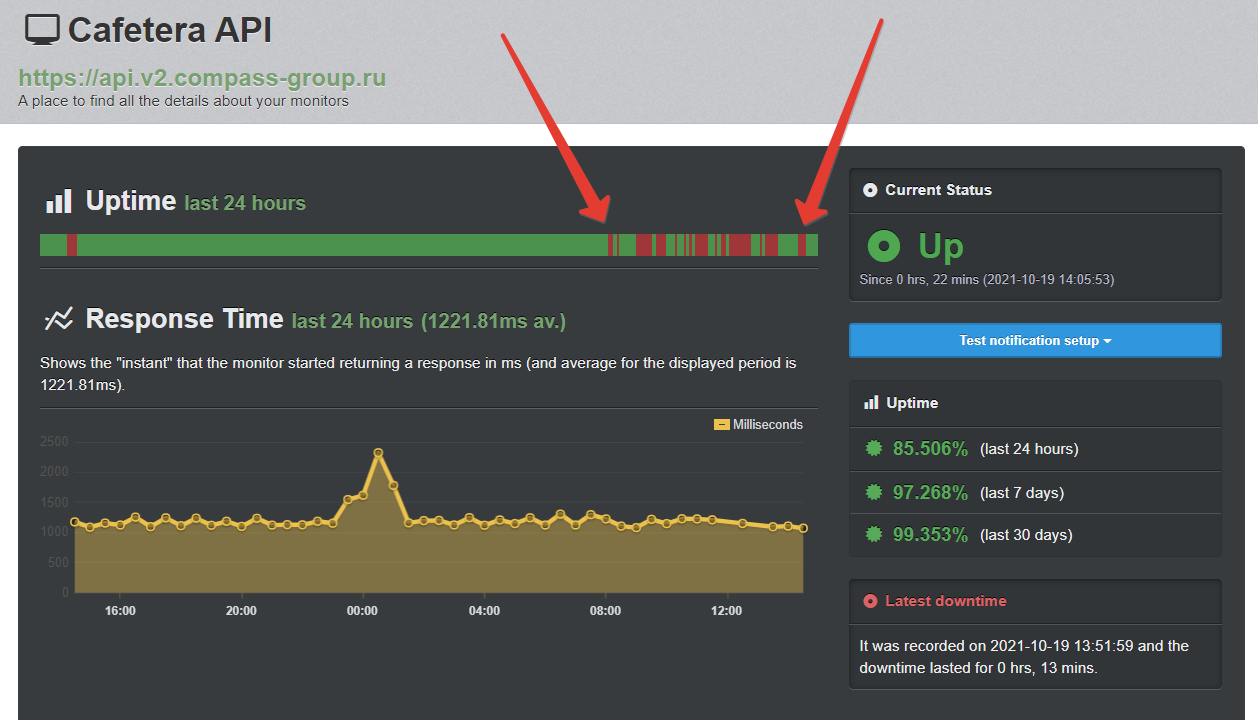Click the small Current Status circle icon
The width and height of the screenshot is (1258, 720).
coord(870,190)
